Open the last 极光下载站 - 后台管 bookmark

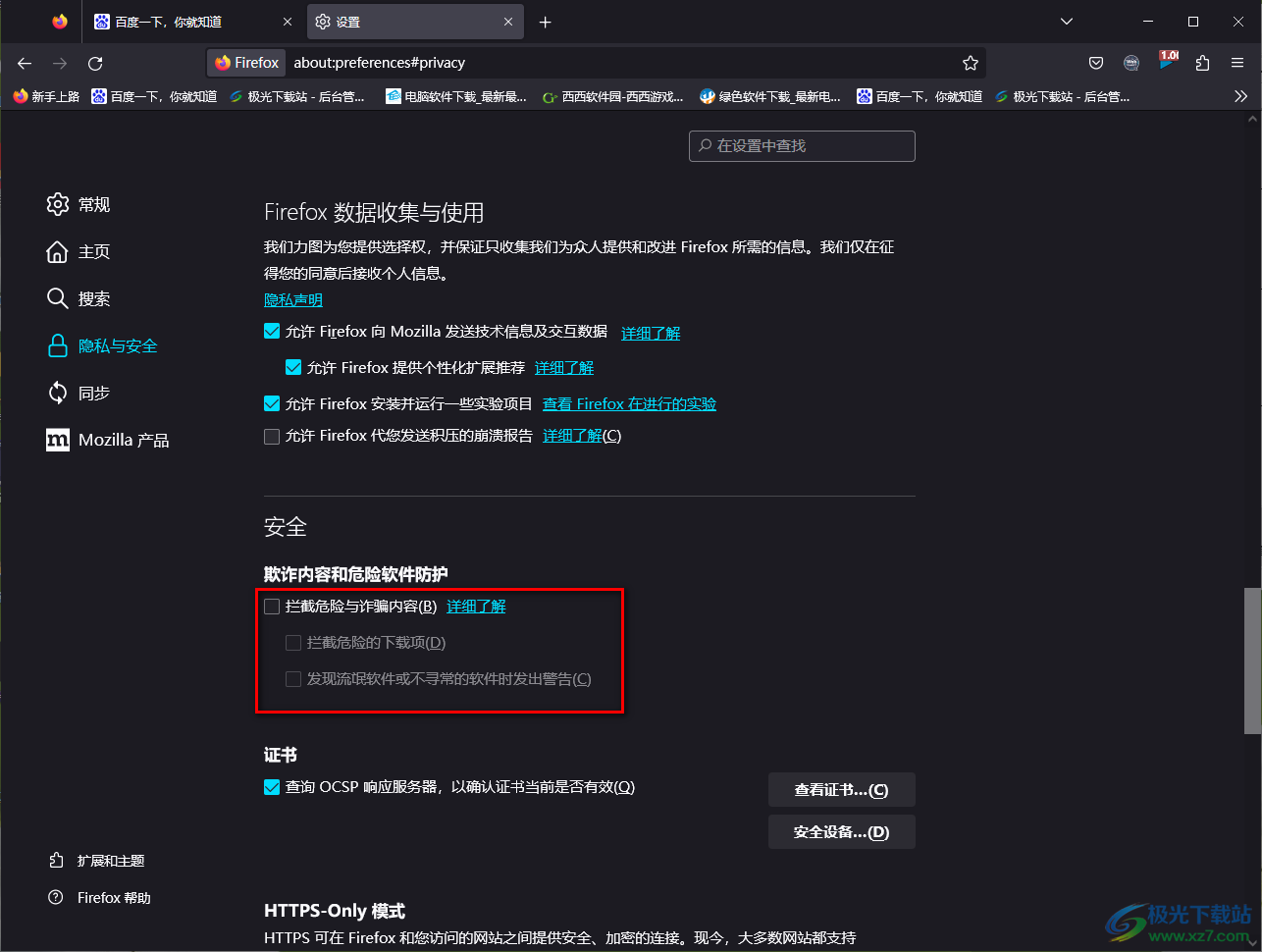tap(1062, 96)
